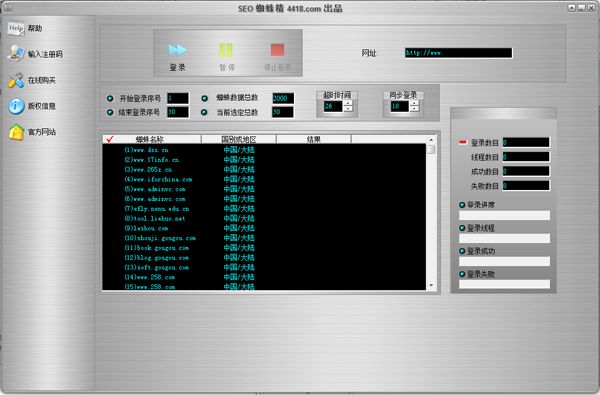The image size is (600, 395).
Task: Decrease the 超时时间 timeout value
Action: (348, 109)
